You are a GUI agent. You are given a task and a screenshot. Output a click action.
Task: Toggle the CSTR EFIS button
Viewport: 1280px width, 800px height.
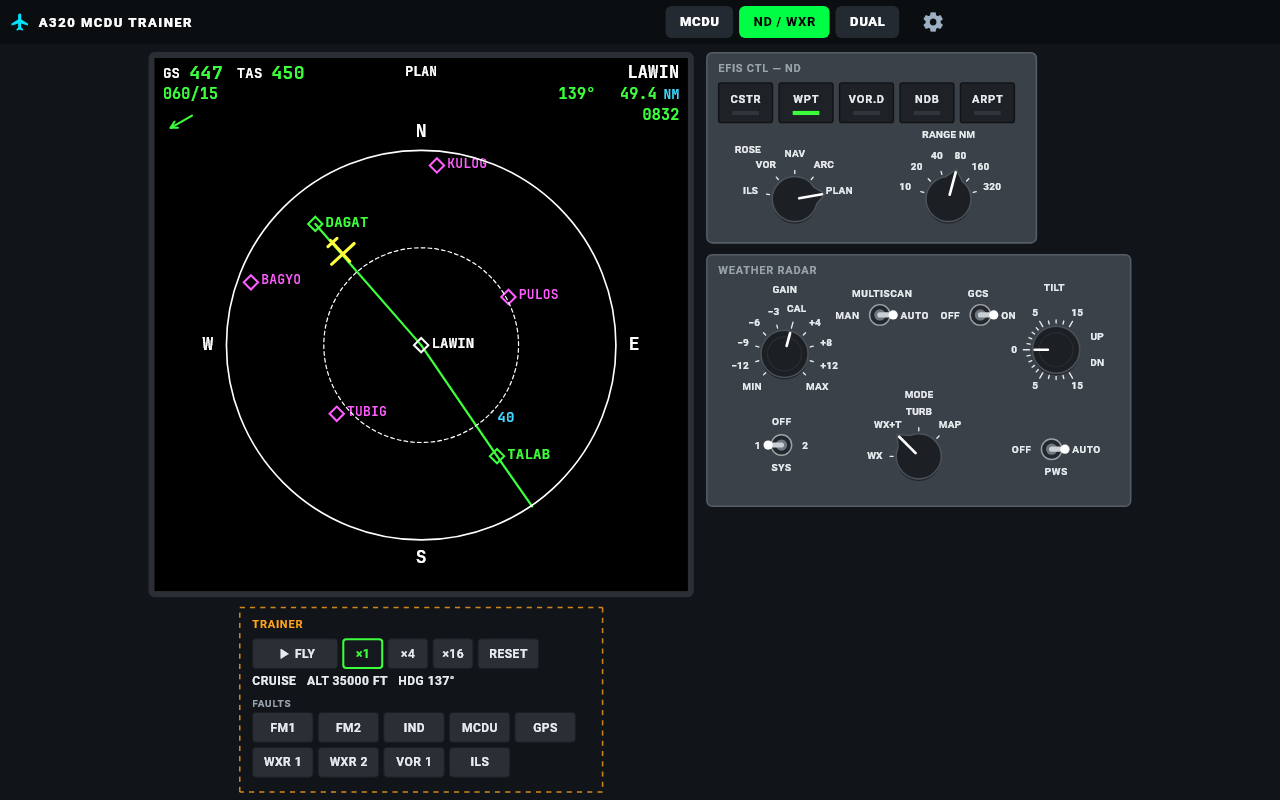click(746, 103)
